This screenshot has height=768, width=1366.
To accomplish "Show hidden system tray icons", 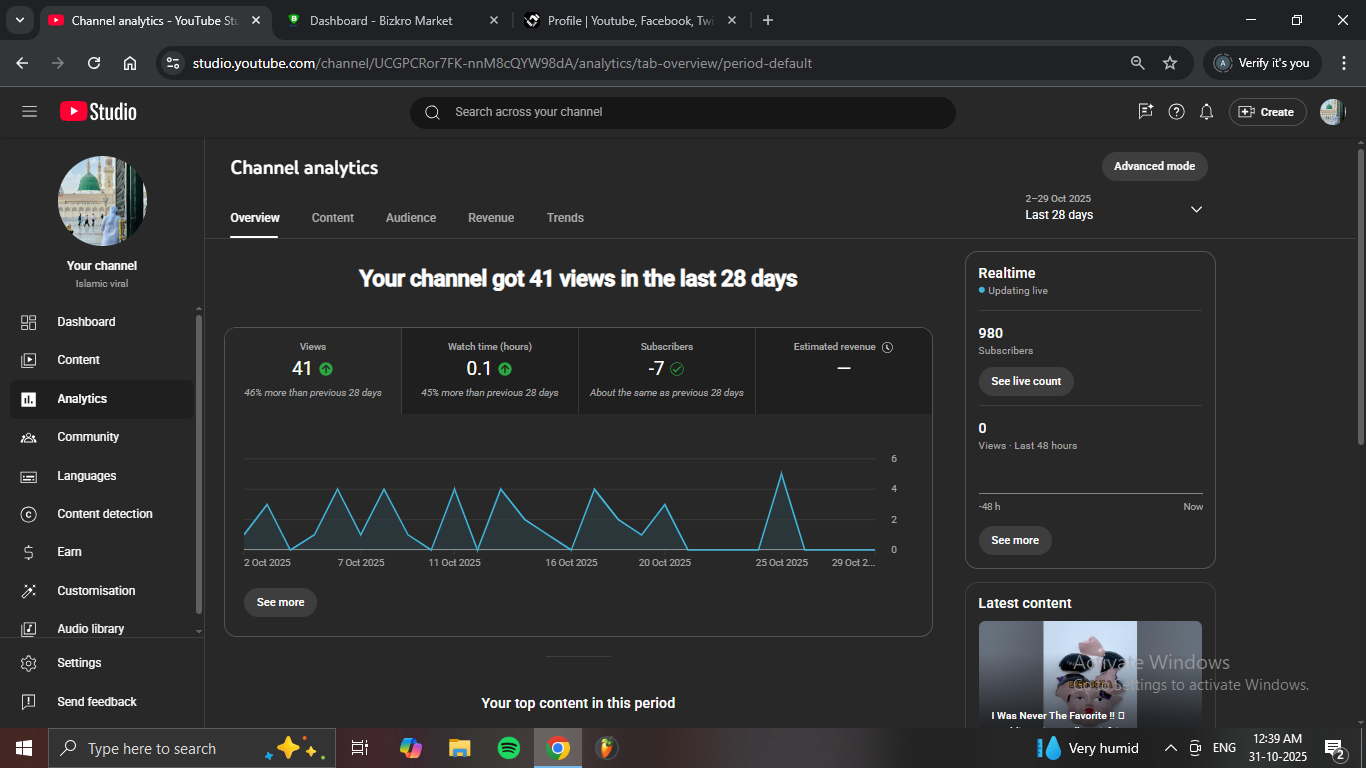I will click(x=1170, y=748).
